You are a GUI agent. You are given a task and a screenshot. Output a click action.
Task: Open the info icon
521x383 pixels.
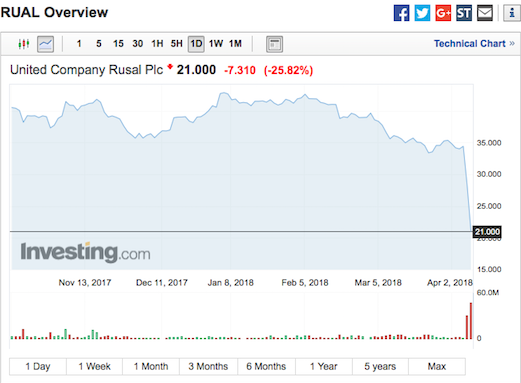coord(512,13)
